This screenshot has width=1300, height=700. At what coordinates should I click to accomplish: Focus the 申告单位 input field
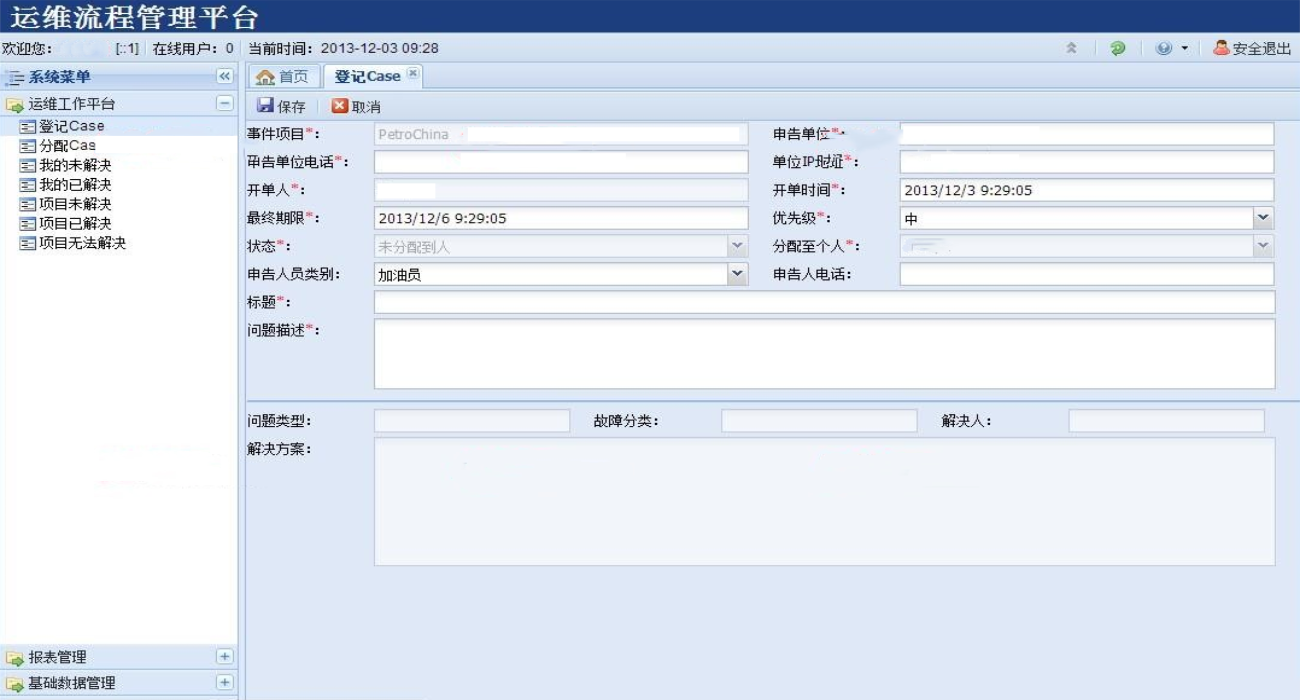coord(1087,134)
